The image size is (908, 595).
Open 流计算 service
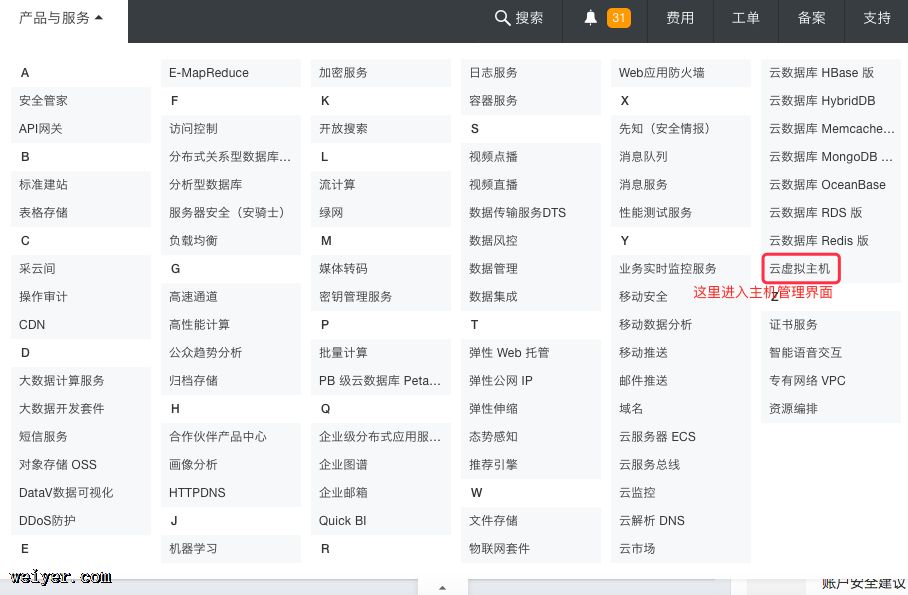pyautogui.click(x=337, y=185)
